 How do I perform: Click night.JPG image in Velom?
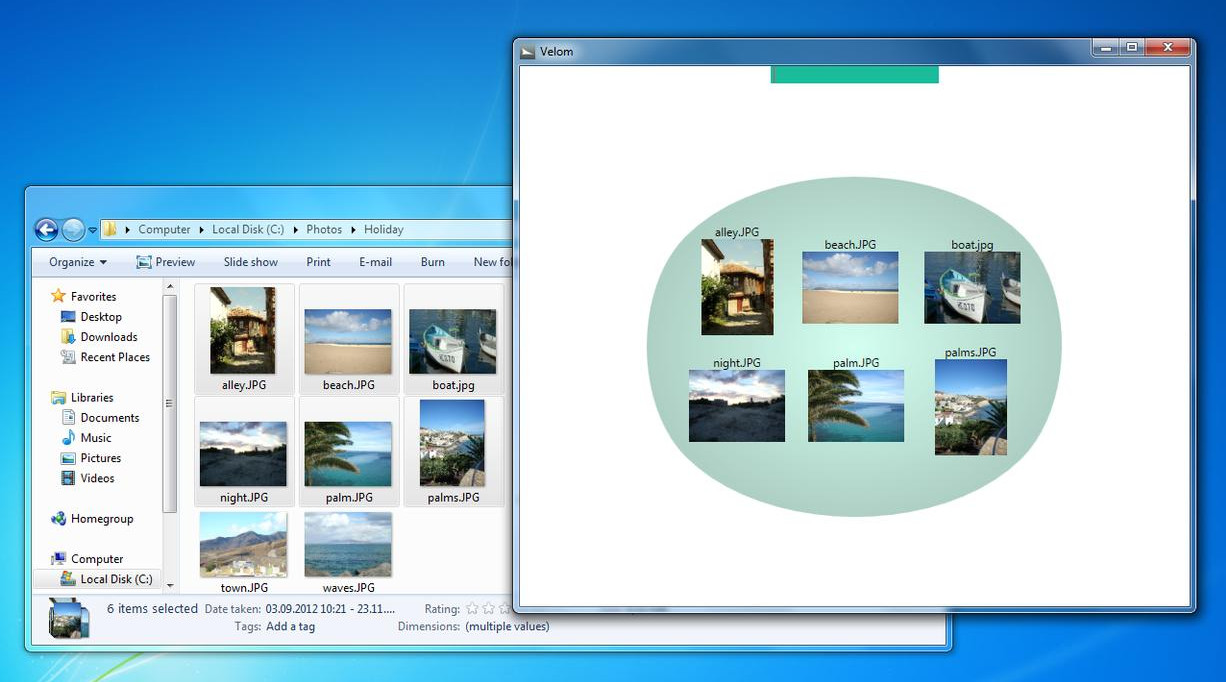click(737, 406)
